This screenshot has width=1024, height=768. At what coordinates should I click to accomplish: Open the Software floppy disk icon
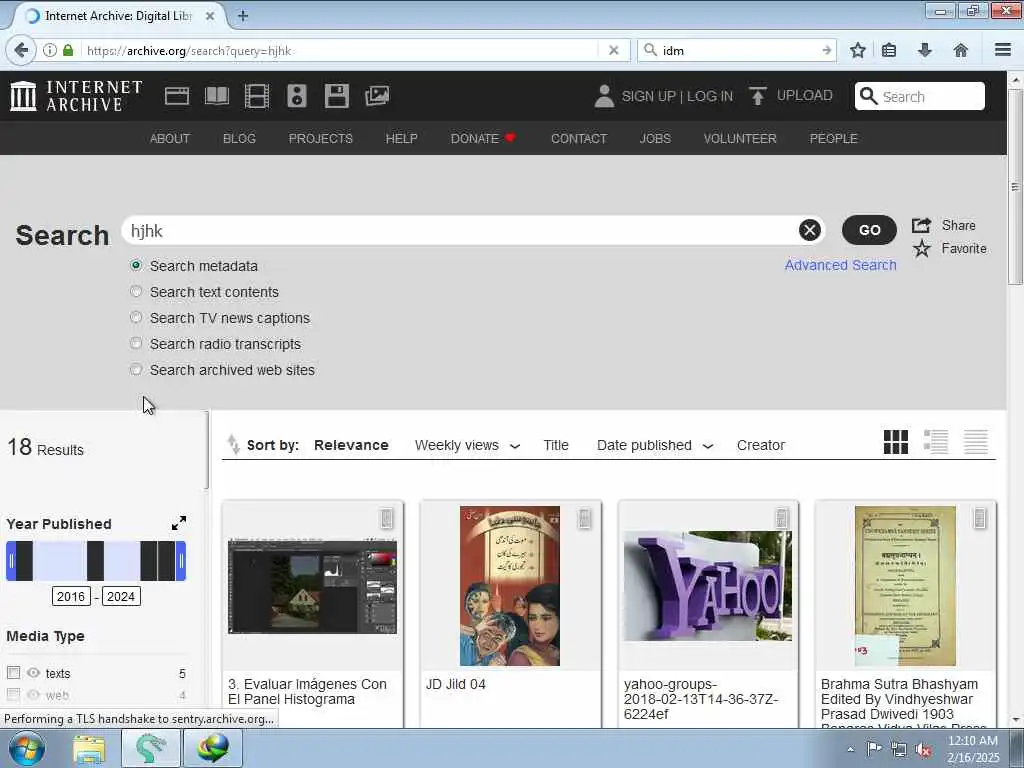337,96
